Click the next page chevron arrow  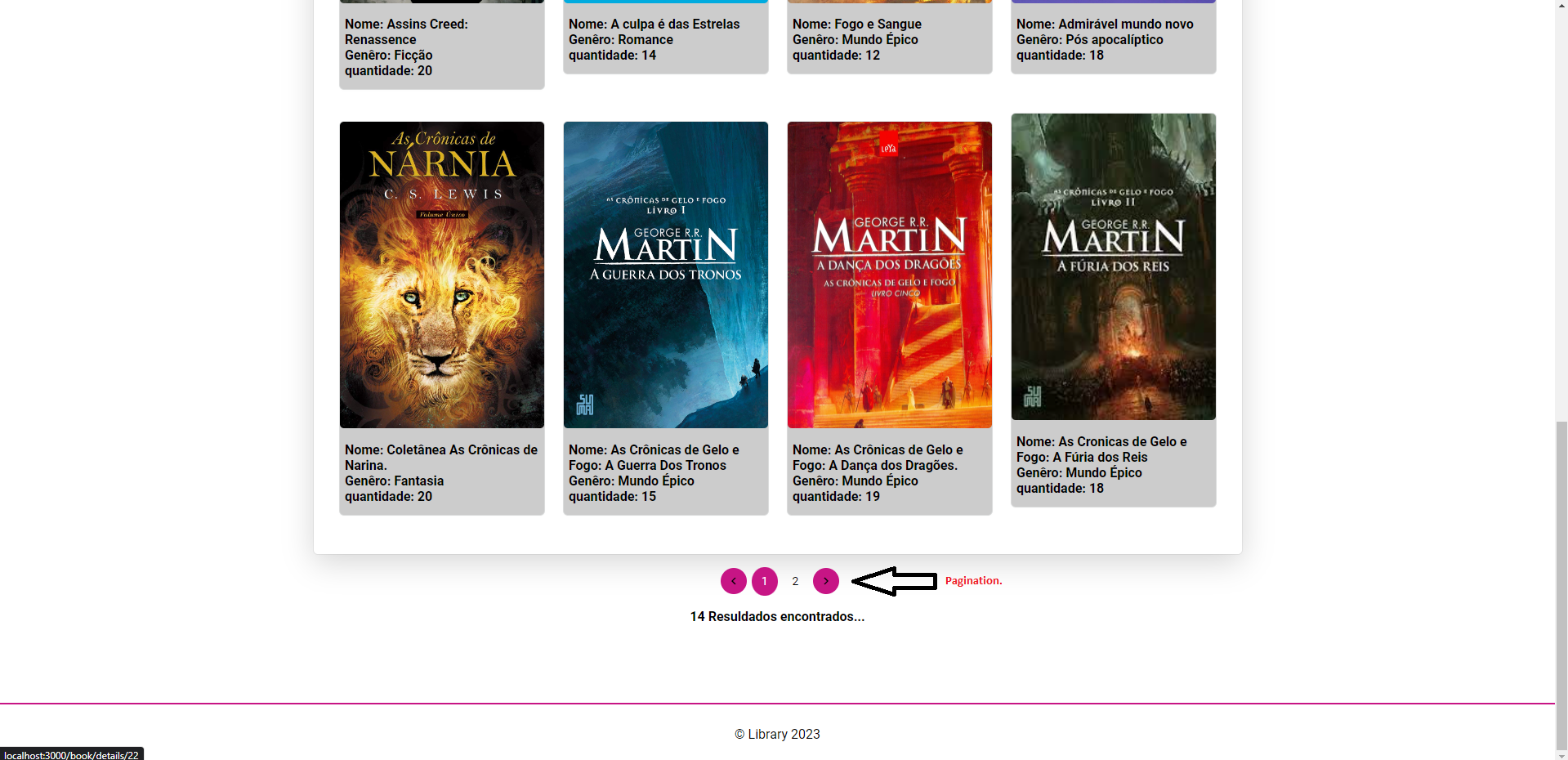825,581
